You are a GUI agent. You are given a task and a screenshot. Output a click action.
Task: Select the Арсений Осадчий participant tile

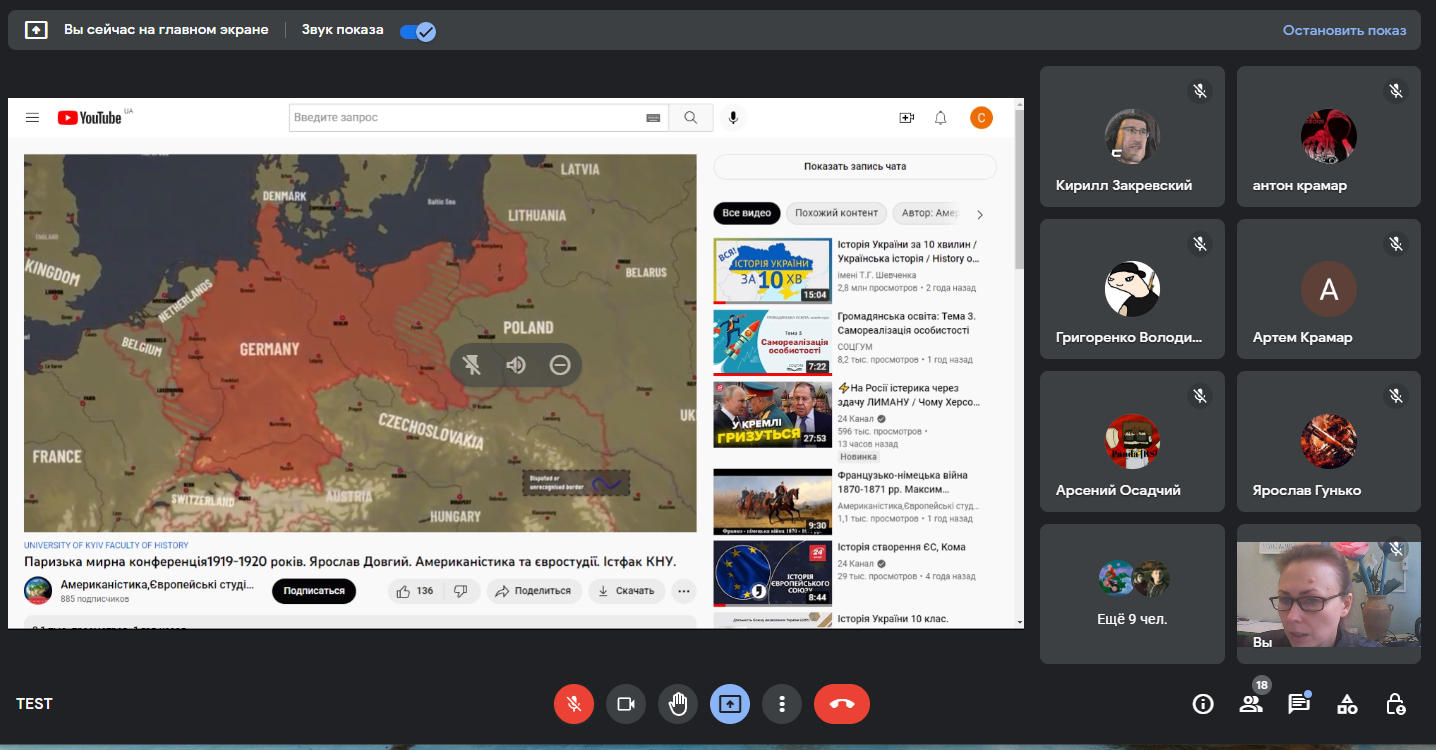pos(1132,442)
